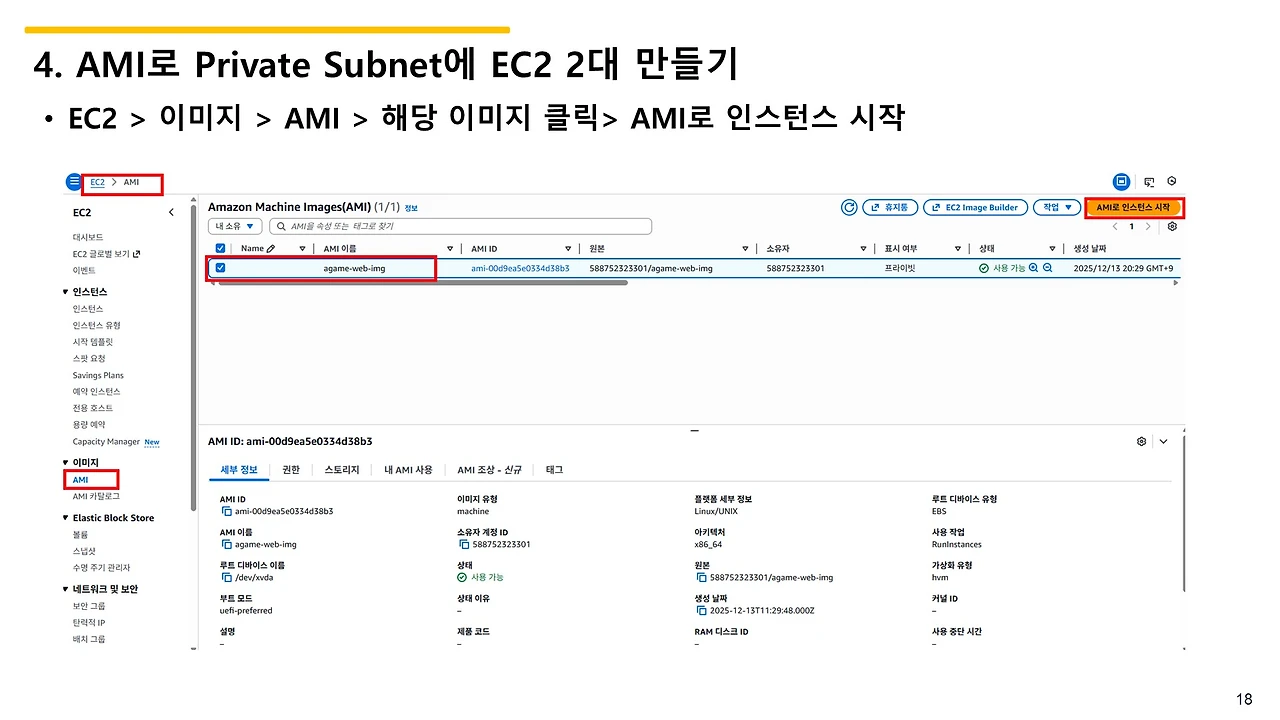Sort by the 표시 여부 column arrow
This screenshot has height=720, width=1280.
(957, 248)
